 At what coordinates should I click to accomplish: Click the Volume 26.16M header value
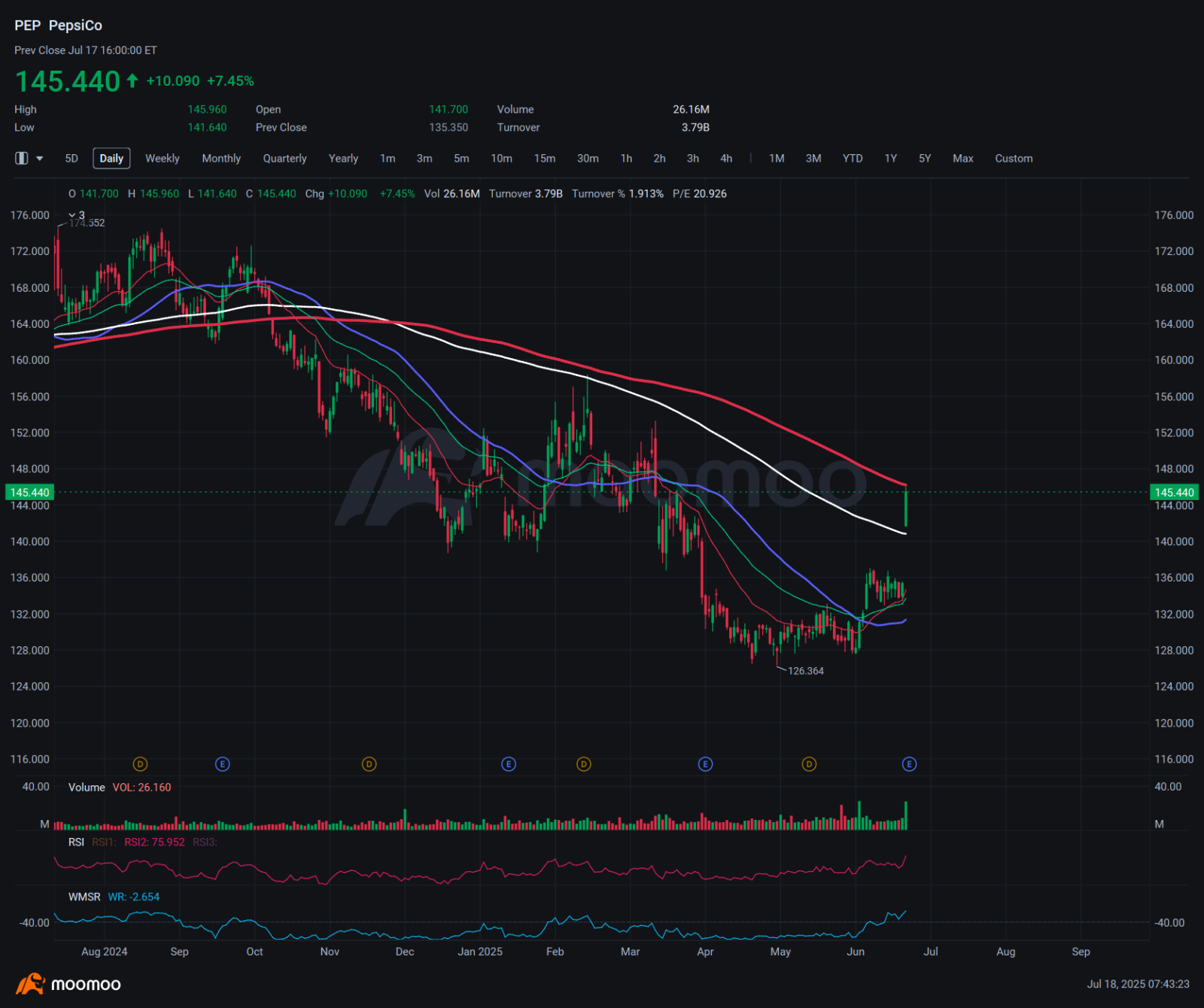[x=691, y=110]
